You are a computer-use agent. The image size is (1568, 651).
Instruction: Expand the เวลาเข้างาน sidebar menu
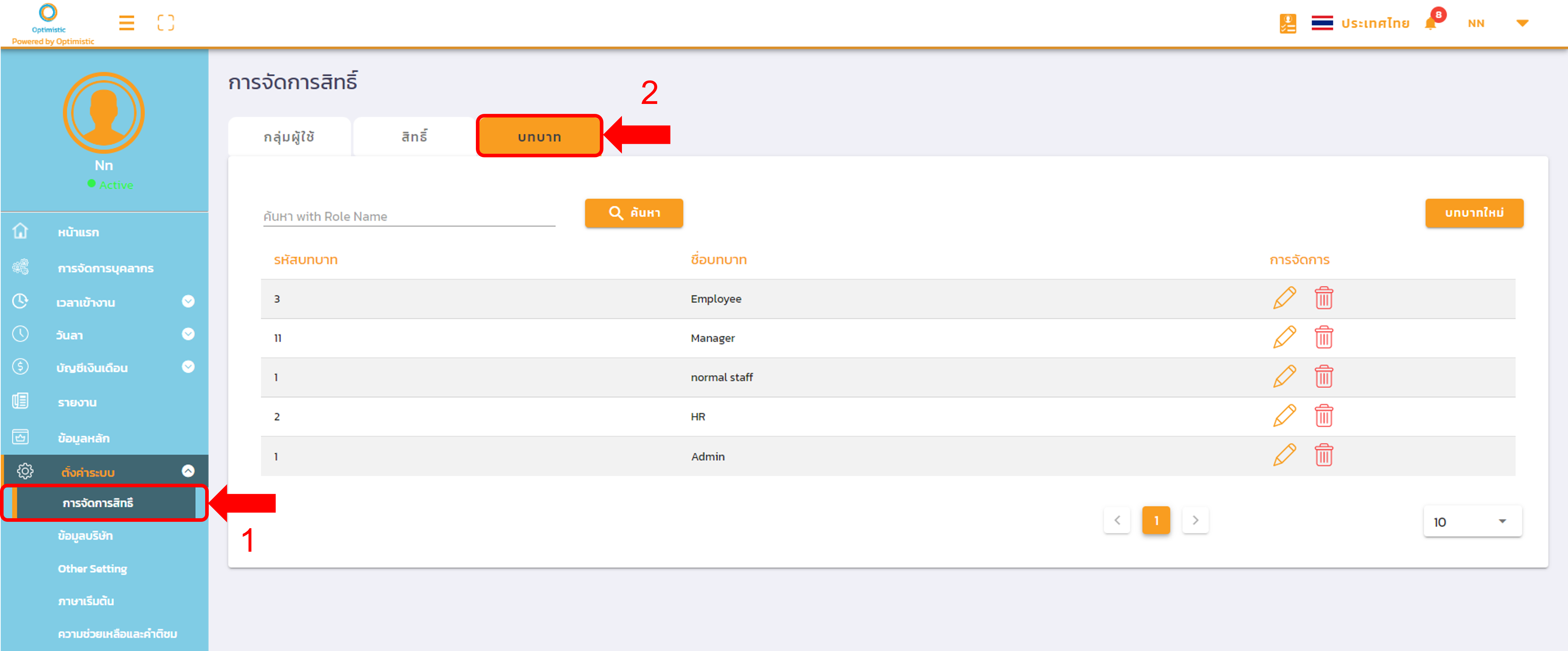tap(188, 301)
